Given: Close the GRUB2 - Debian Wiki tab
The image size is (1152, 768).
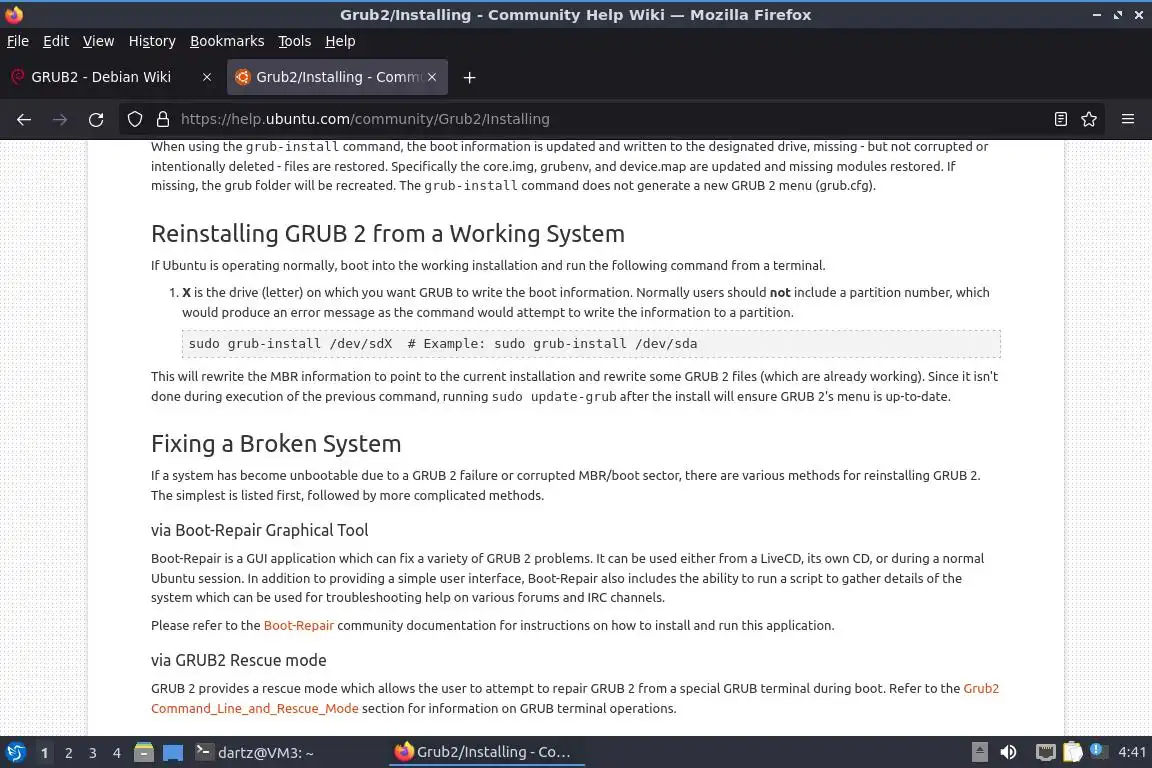Looking at the screenshot, I should [x=207, y=77].
